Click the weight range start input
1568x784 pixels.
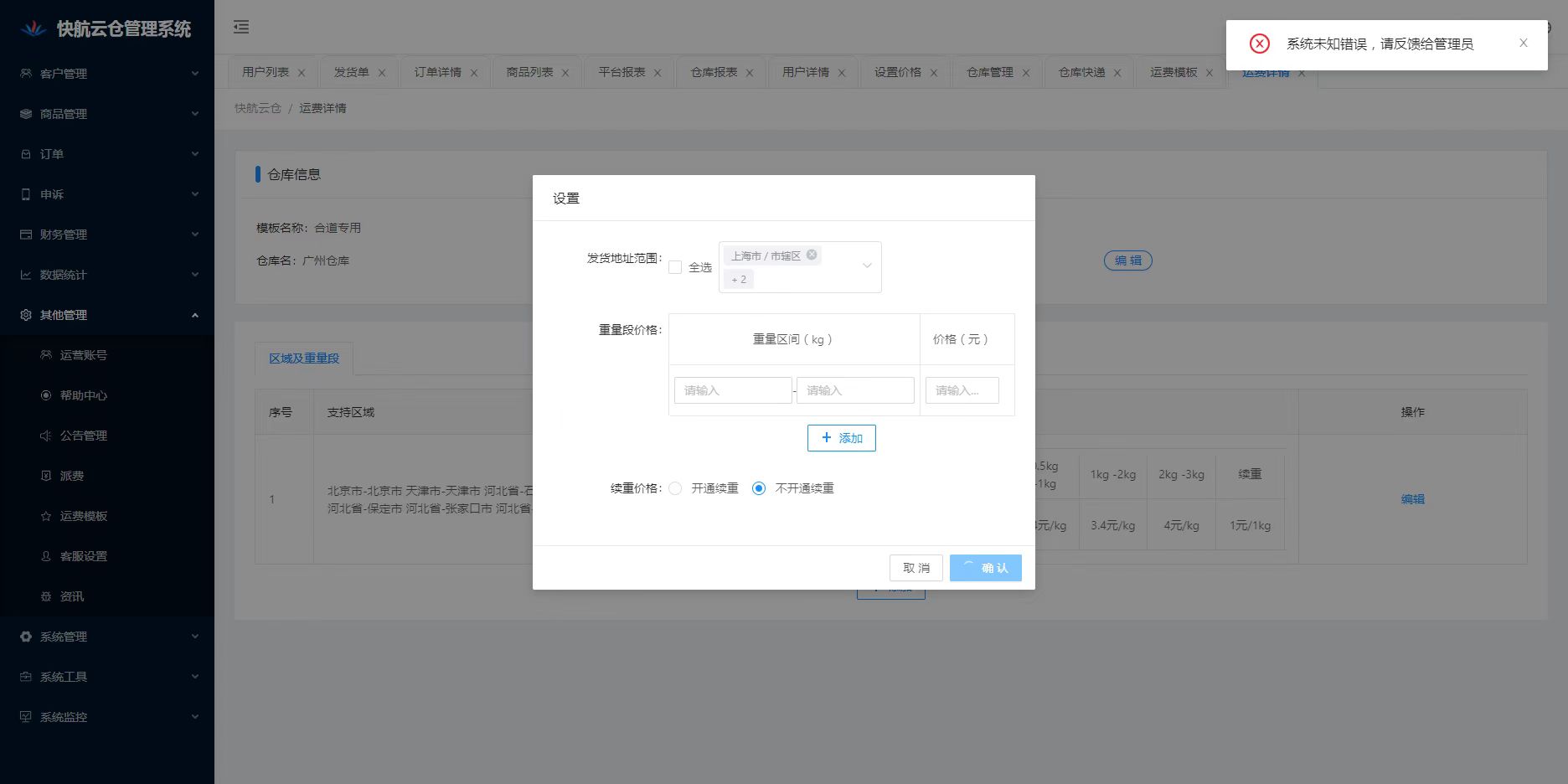(733, 390)
